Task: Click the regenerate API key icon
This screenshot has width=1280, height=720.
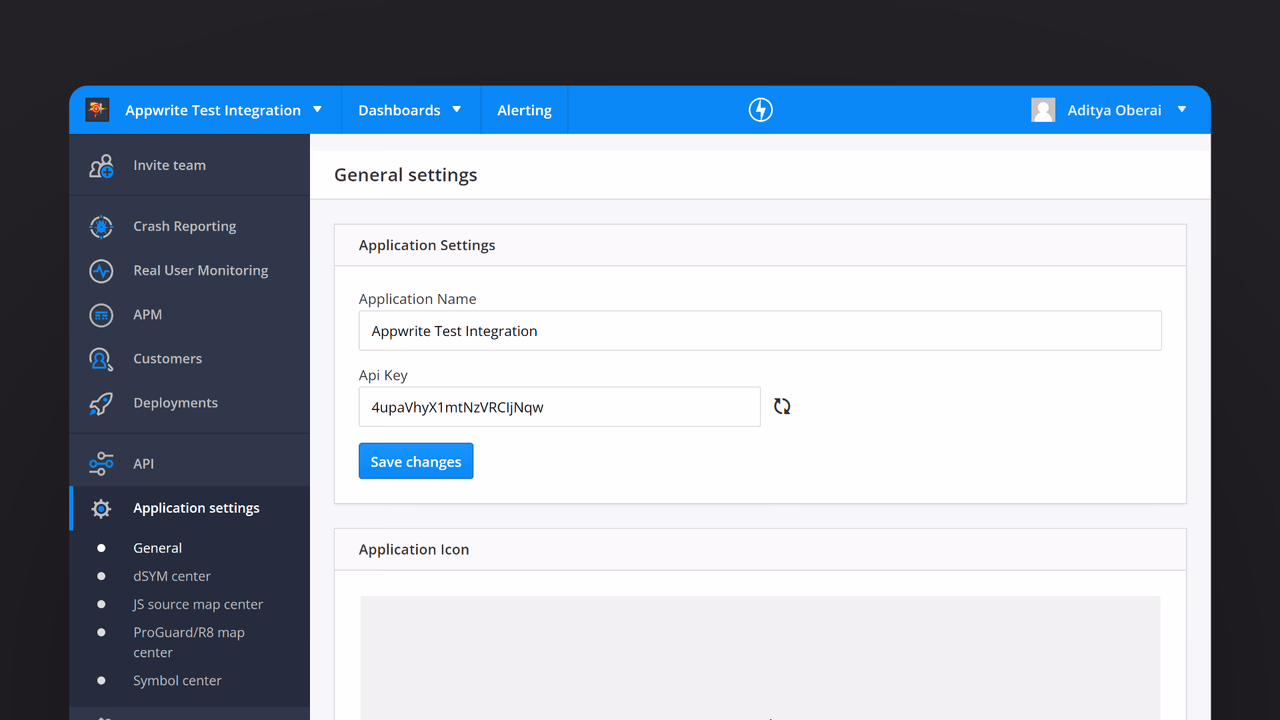Action: 782,406
